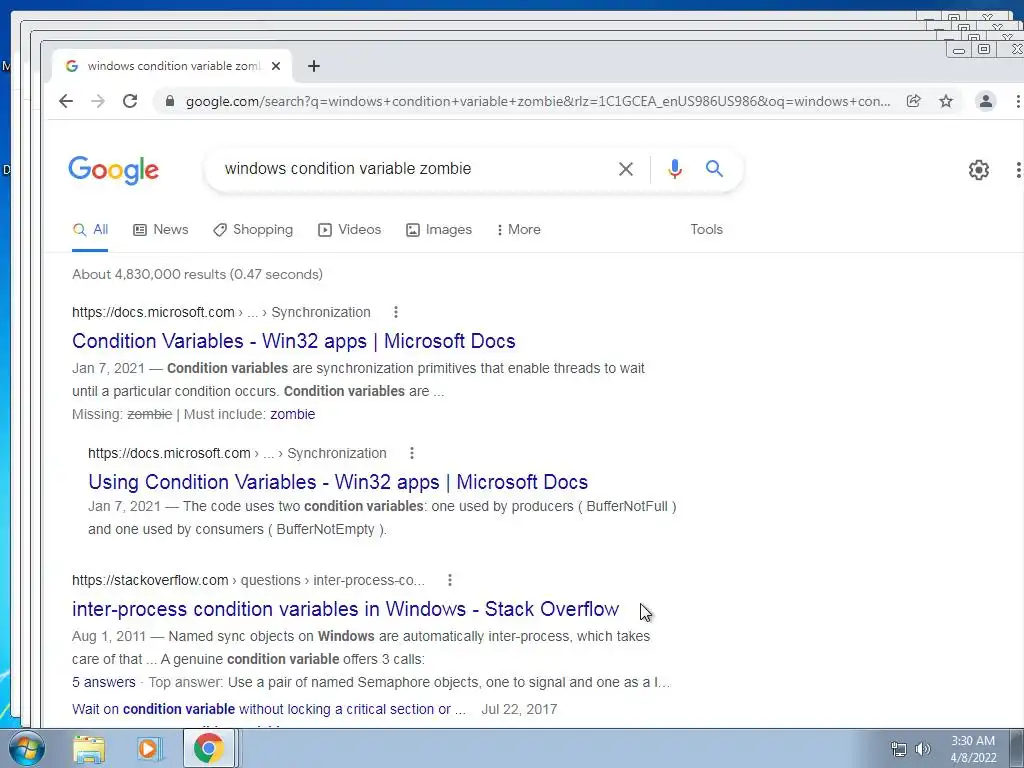Click the browser address bar URL
This screenshot has height=768, width=1024.
[538, 101]
